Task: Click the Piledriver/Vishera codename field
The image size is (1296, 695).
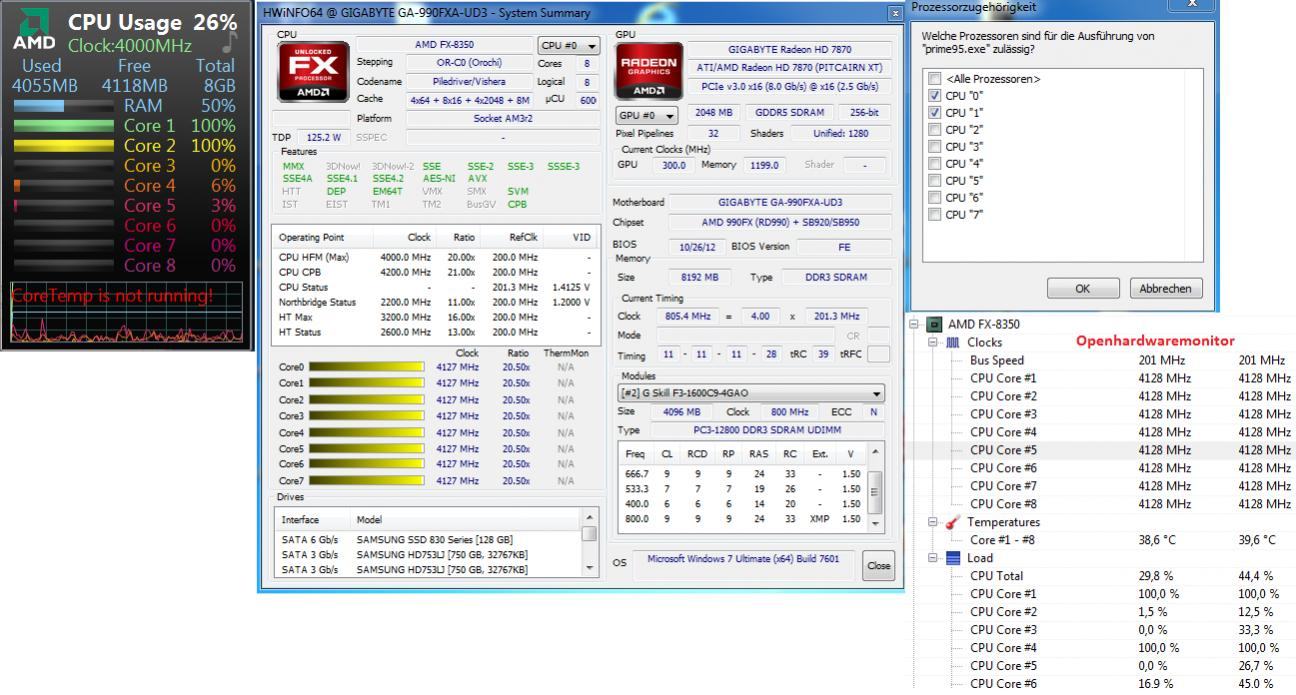Action: [x=468, y=81]
